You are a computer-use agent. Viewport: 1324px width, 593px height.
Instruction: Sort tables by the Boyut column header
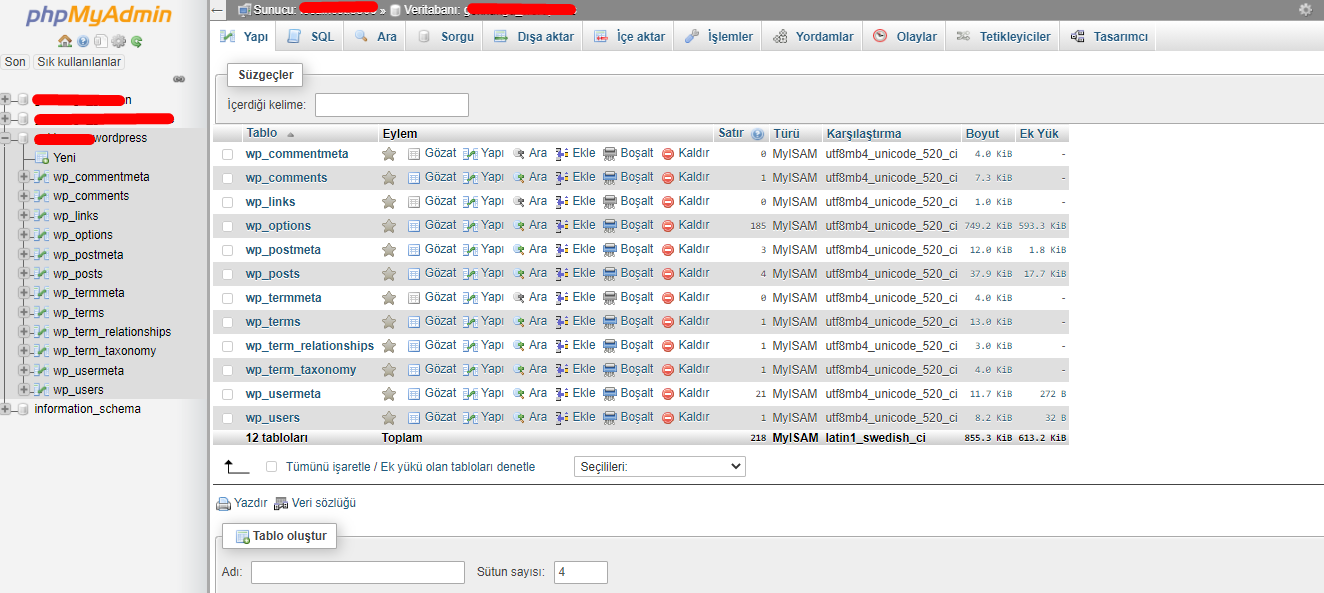(982, 134)
